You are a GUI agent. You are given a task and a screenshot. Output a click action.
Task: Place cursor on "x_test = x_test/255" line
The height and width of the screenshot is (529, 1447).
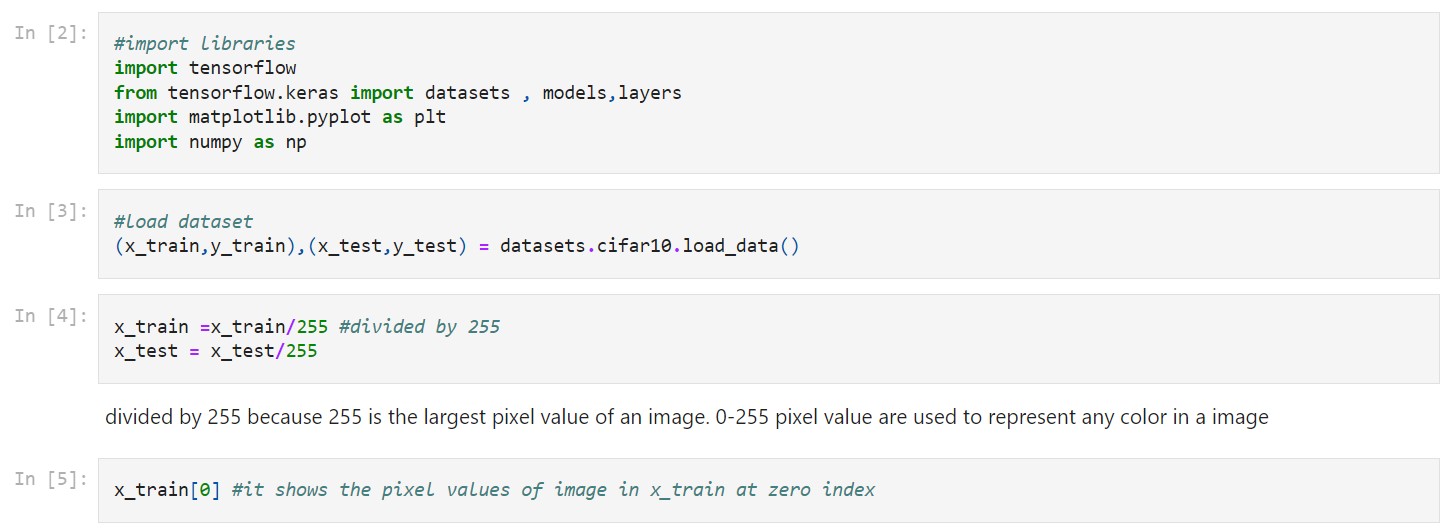tap(215, 351)
